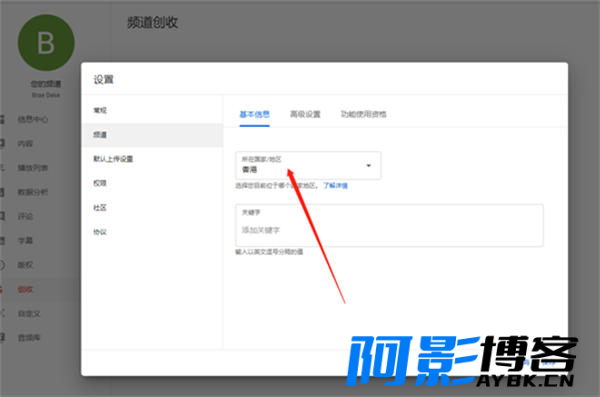Open the 了解详情 link

[336, 186]
